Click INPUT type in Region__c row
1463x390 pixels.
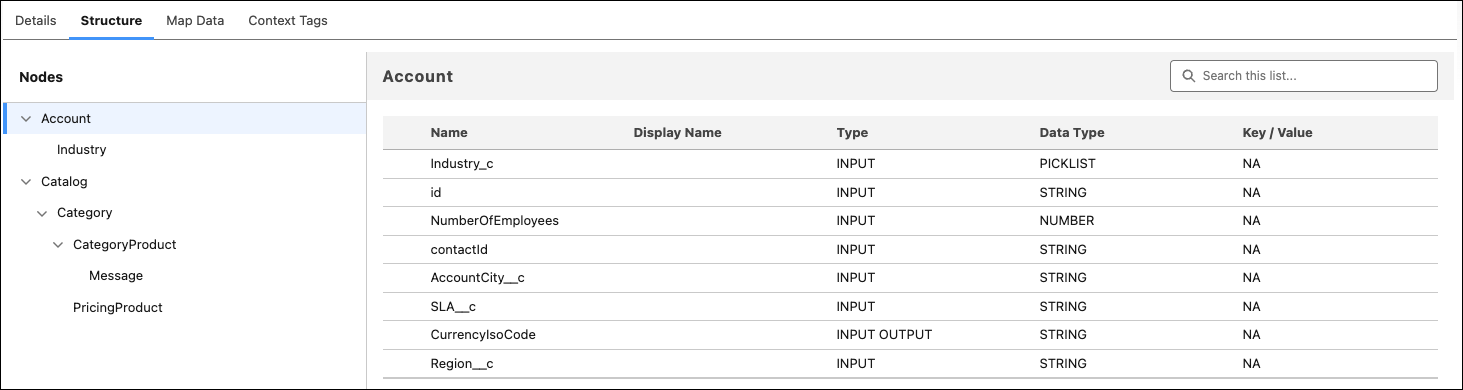856,364
